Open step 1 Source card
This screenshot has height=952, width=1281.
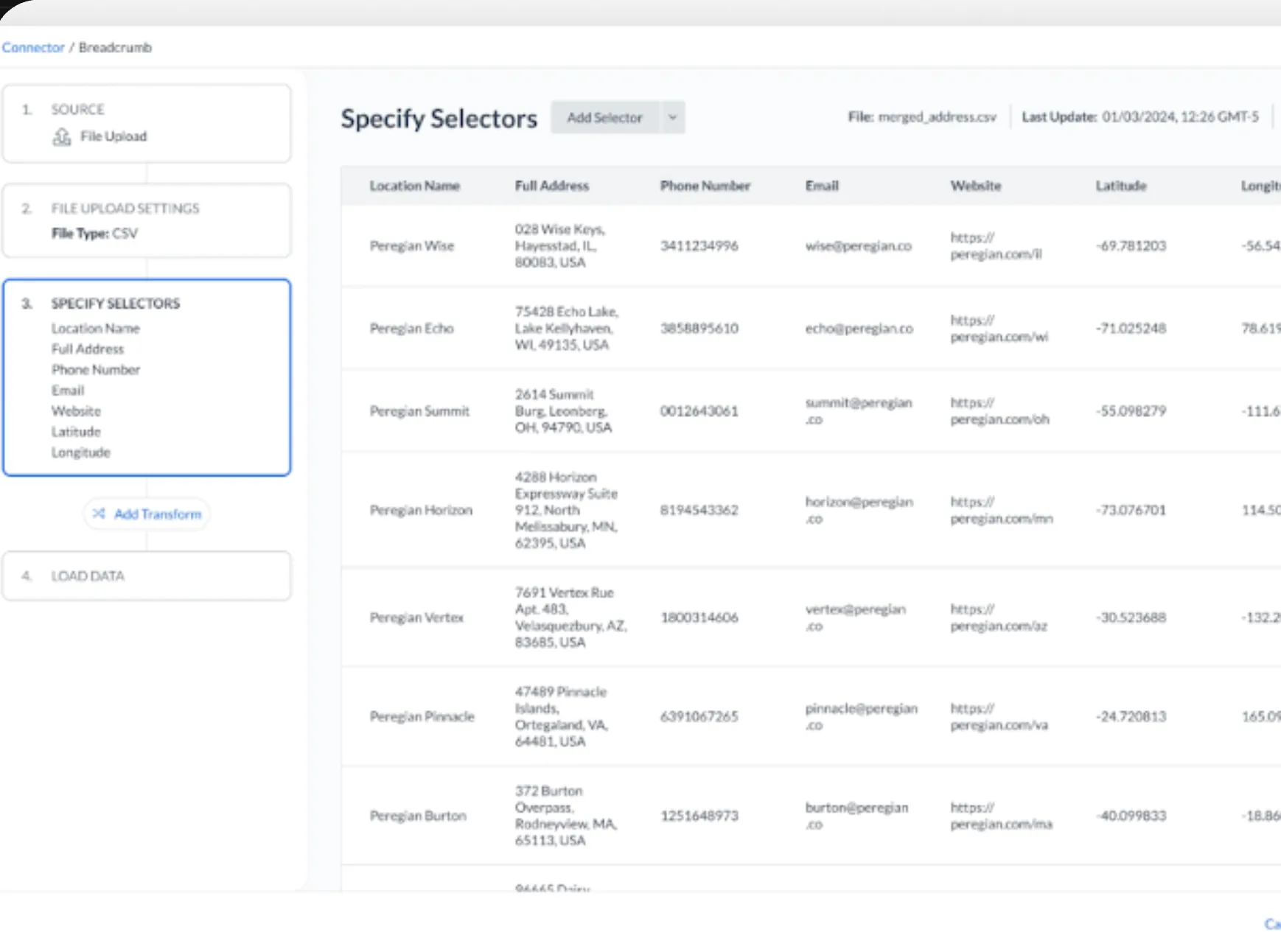pyautogui.click(x=147, y=123)
